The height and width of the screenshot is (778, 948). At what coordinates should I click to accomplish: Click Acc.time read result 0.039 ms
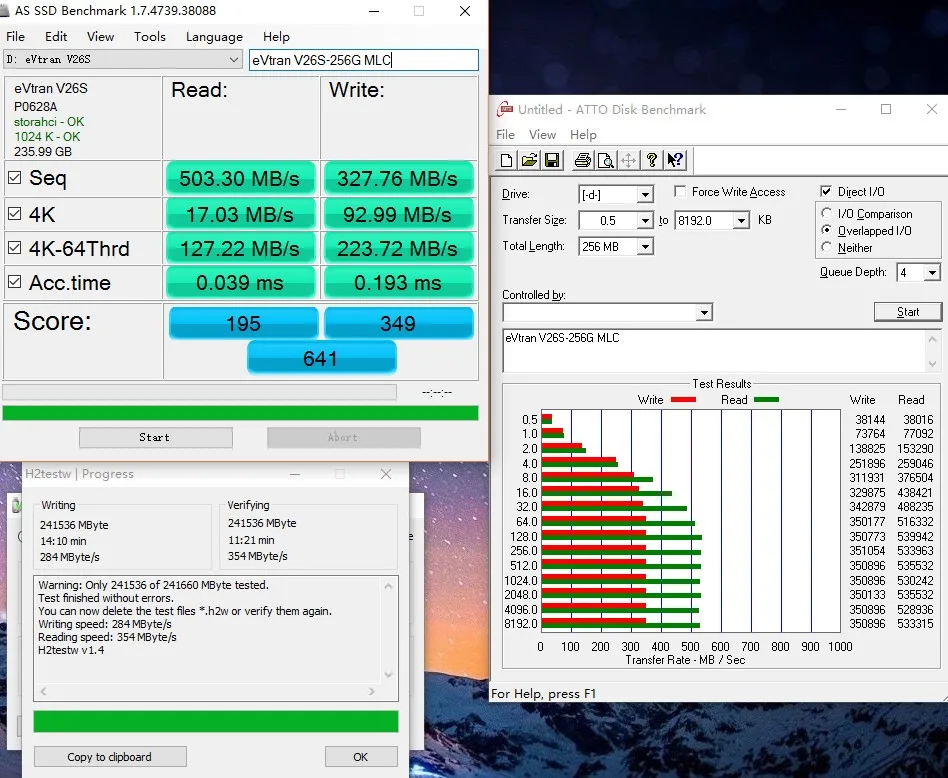[240, 282]
